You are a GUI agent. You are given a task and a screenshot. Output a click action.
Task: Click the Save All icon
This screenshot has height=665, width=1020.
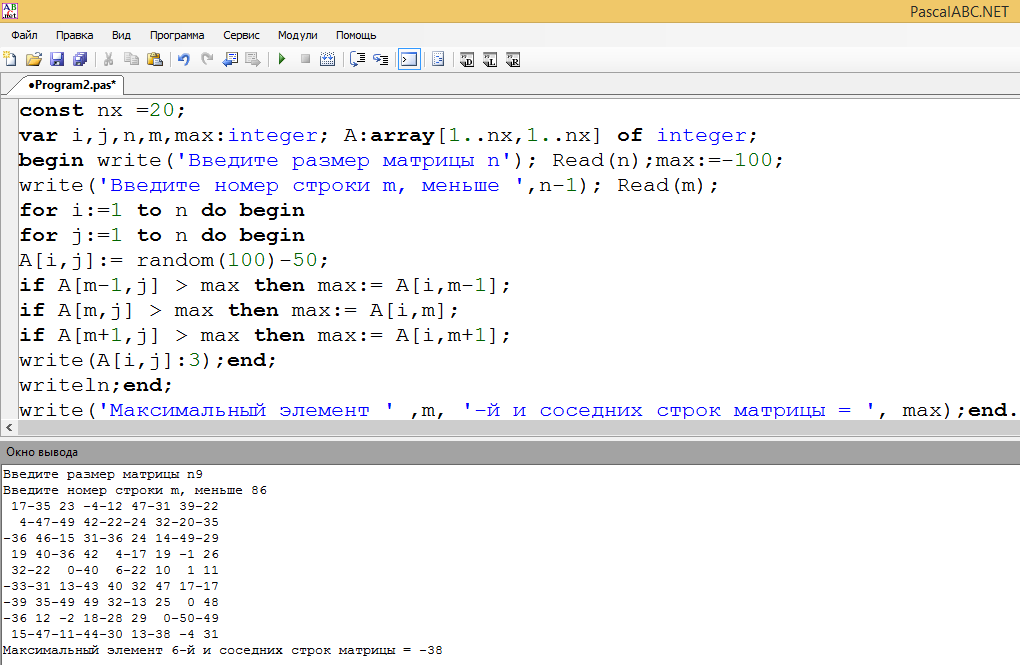pos(80,60)
